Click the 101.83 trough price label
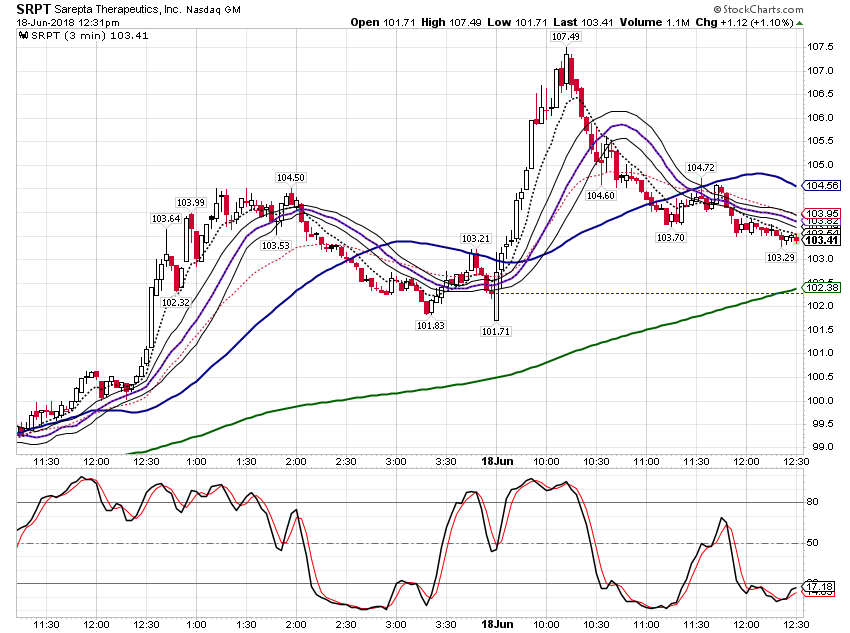The width and height of the screenshot is (850, 633). [430, 326]
